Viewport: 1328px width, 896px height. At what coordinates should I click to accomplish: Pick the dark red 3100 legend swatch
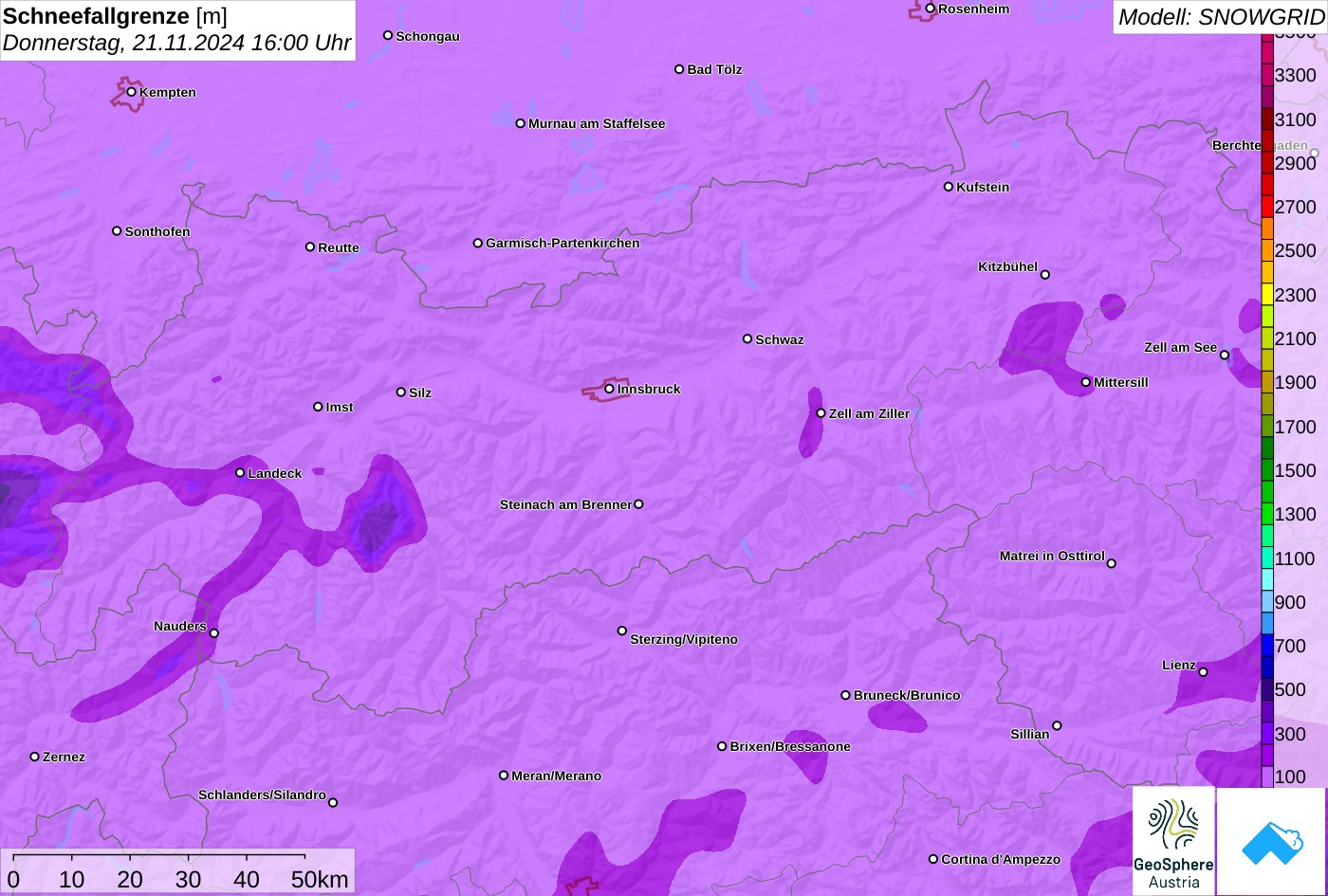point(1267,119)
